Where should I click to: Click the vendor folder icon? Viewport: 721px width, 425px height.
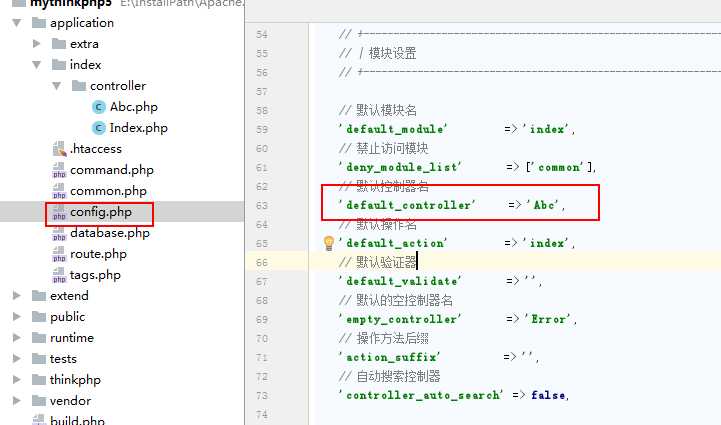click(x=39, y=401)
